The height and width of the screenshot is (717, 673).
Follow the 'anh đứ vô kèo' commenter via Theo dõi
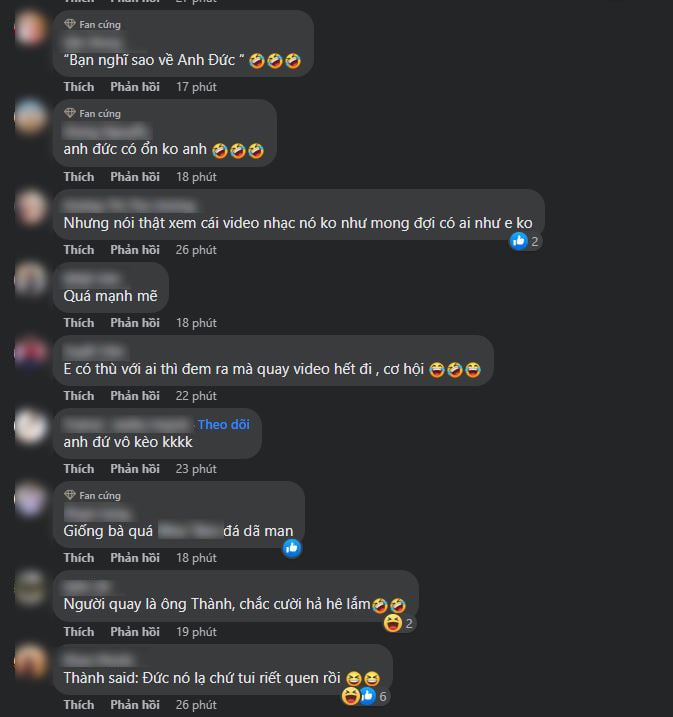point(224,424)
